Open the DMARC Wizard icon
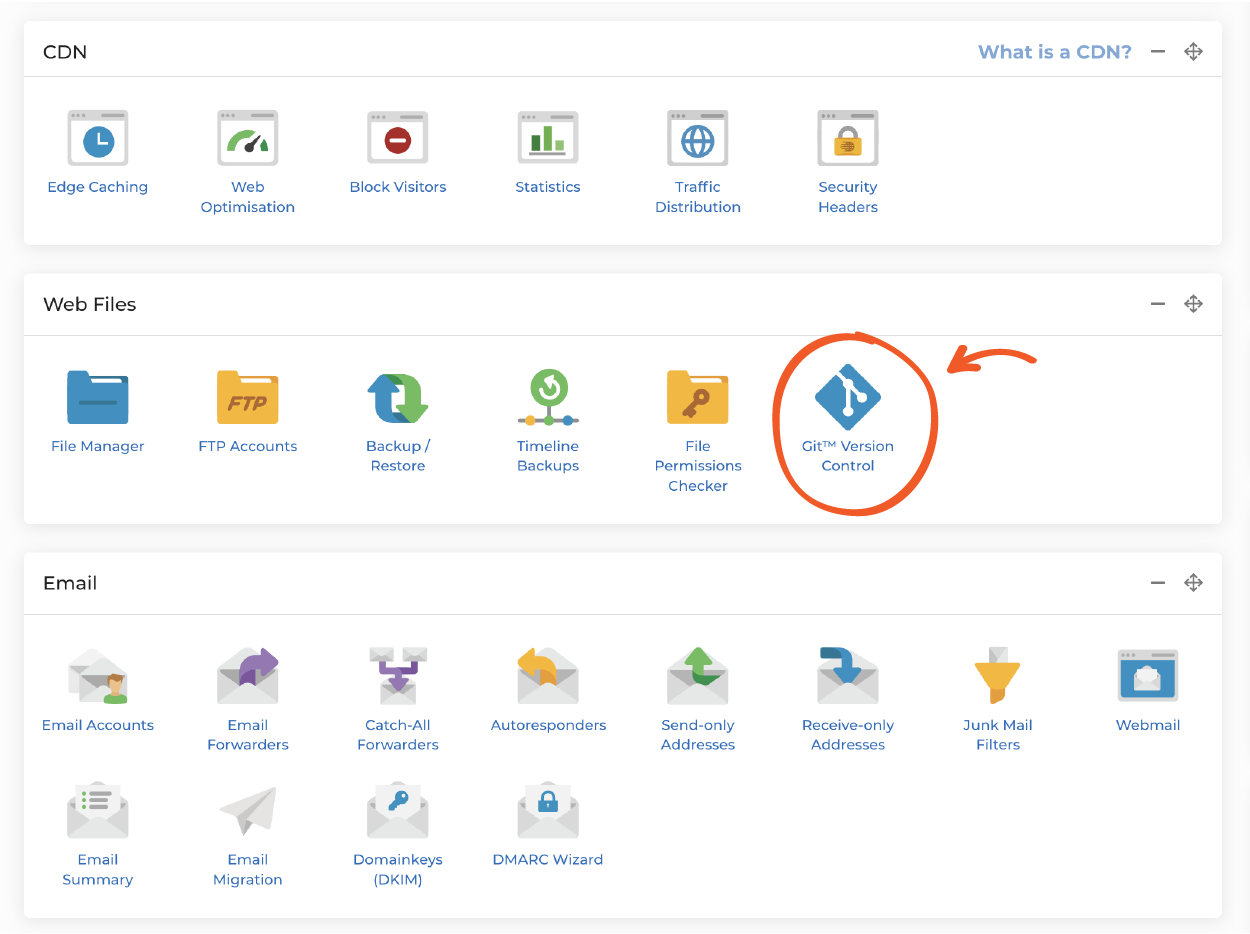Image resolution: width=1250 pixels, height=934 pixels. pyautogui.click(x=548, y=810)
